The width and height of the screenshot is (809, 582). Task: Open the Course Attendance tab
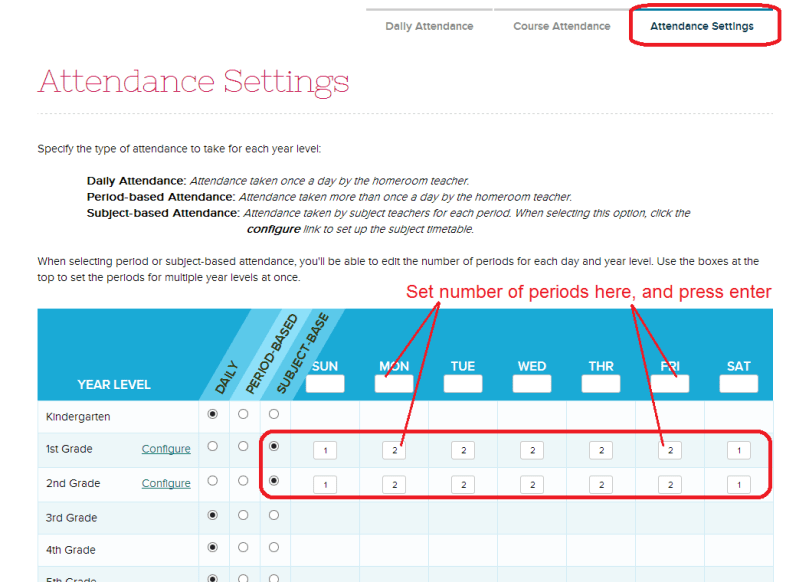[561, 27]
